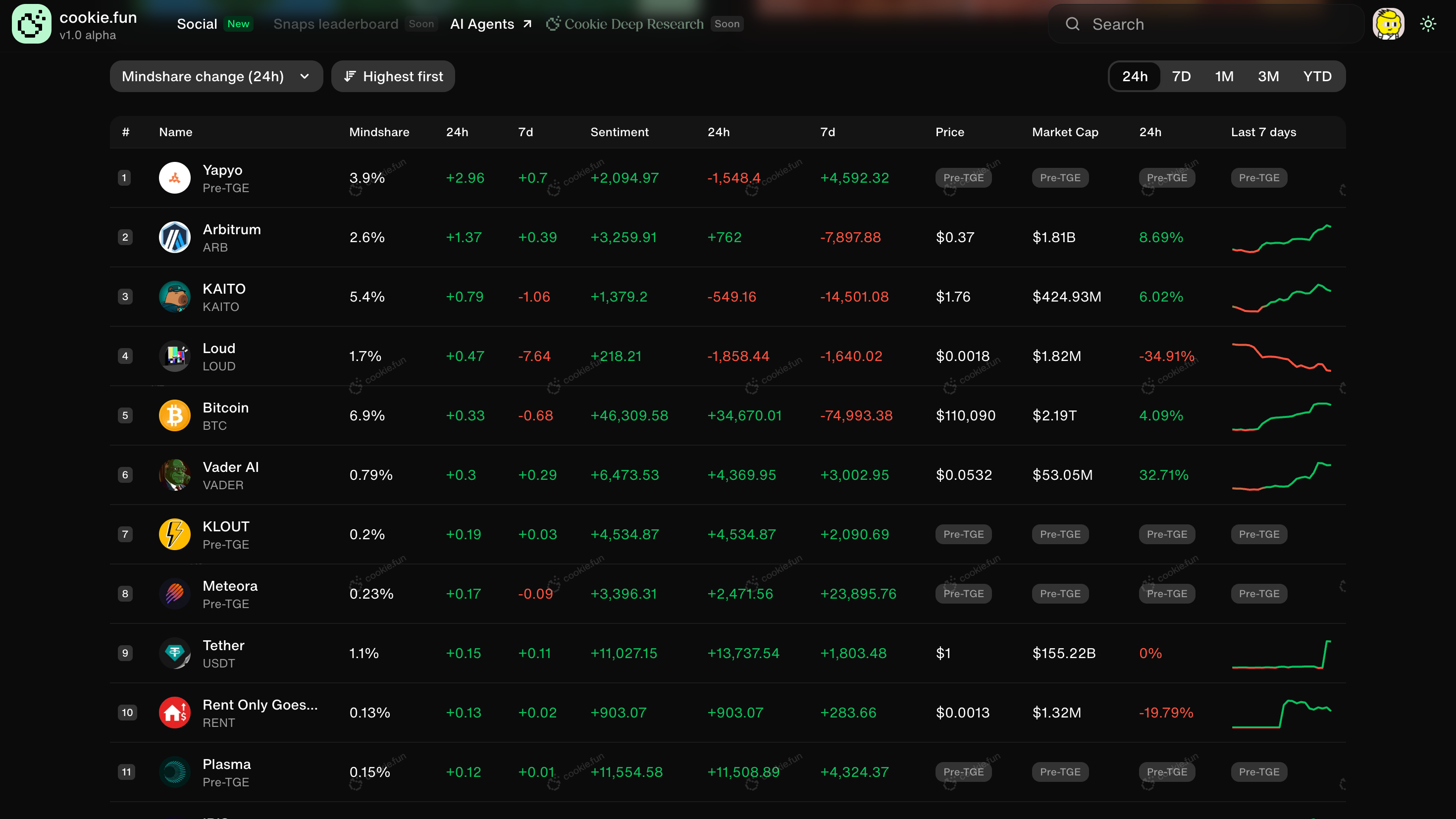The width and height of the screenshot is (1456, 819).
Task: Sort by the Market Cap column header
Action: coord(1065,132)
